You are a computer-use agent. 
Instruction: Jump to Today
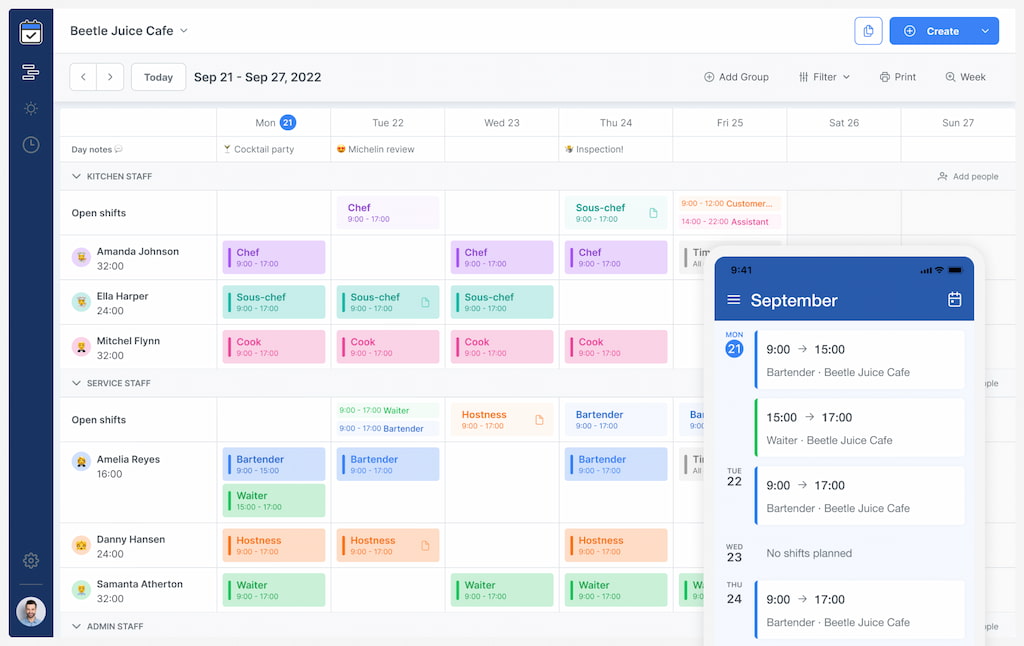point(158,77)
